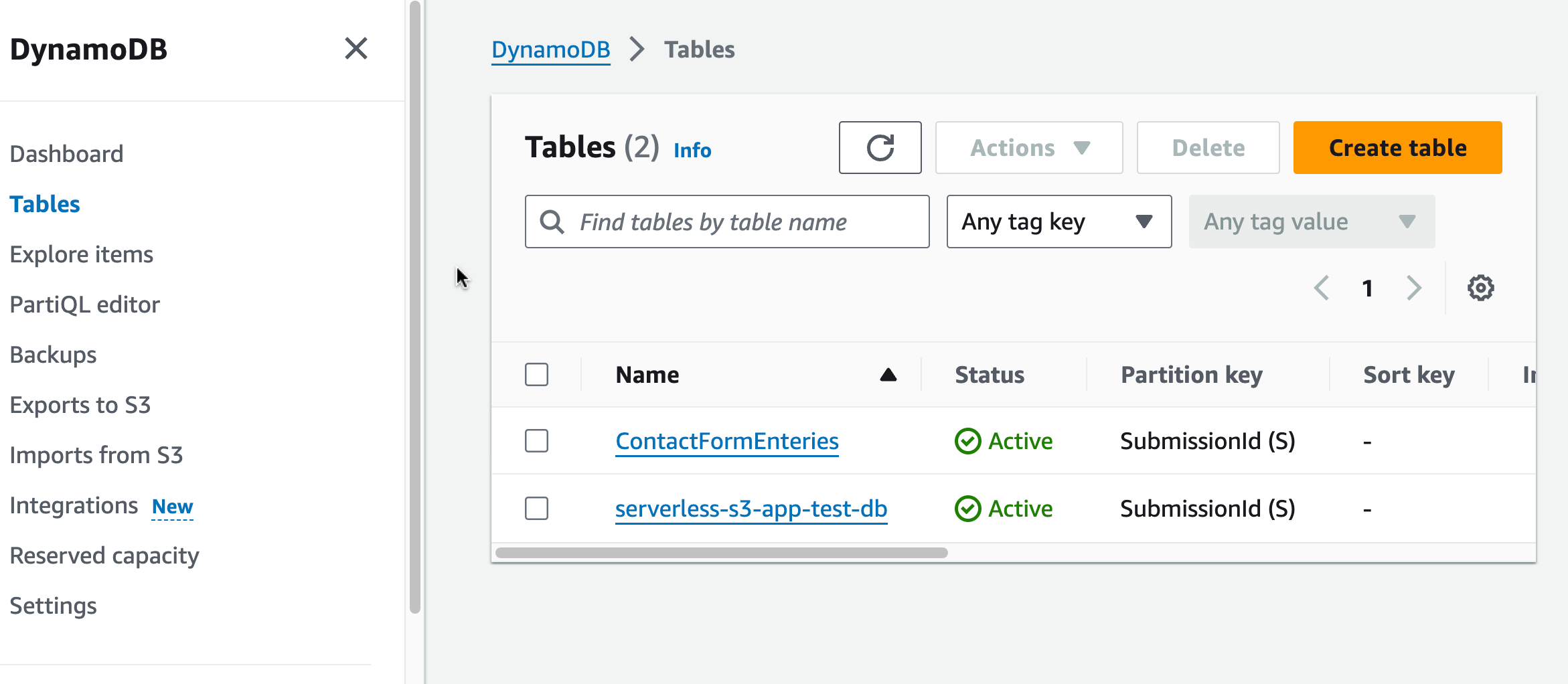
Task: Select the ContactFormEnteries table checkbox
Action: [x=536, y=442]
